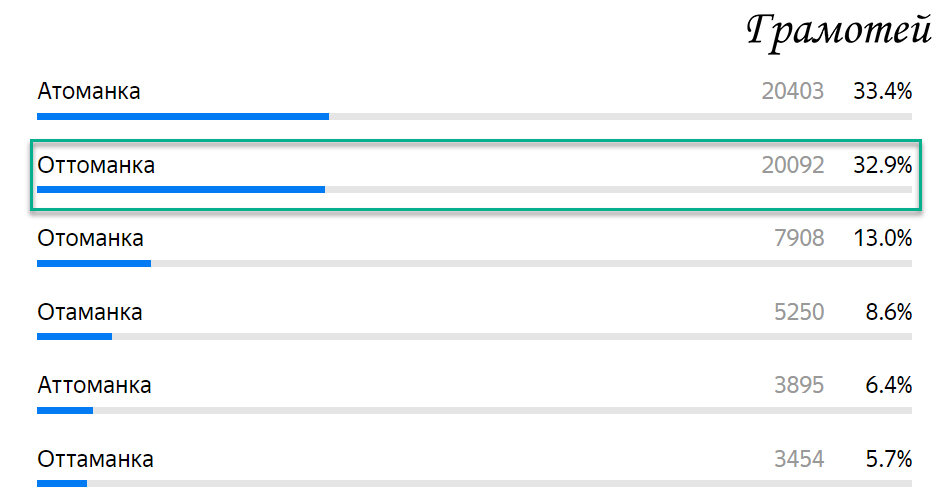Screen dimensions: 950x501
Task: Click the vote count 20092
Action: 792,165
